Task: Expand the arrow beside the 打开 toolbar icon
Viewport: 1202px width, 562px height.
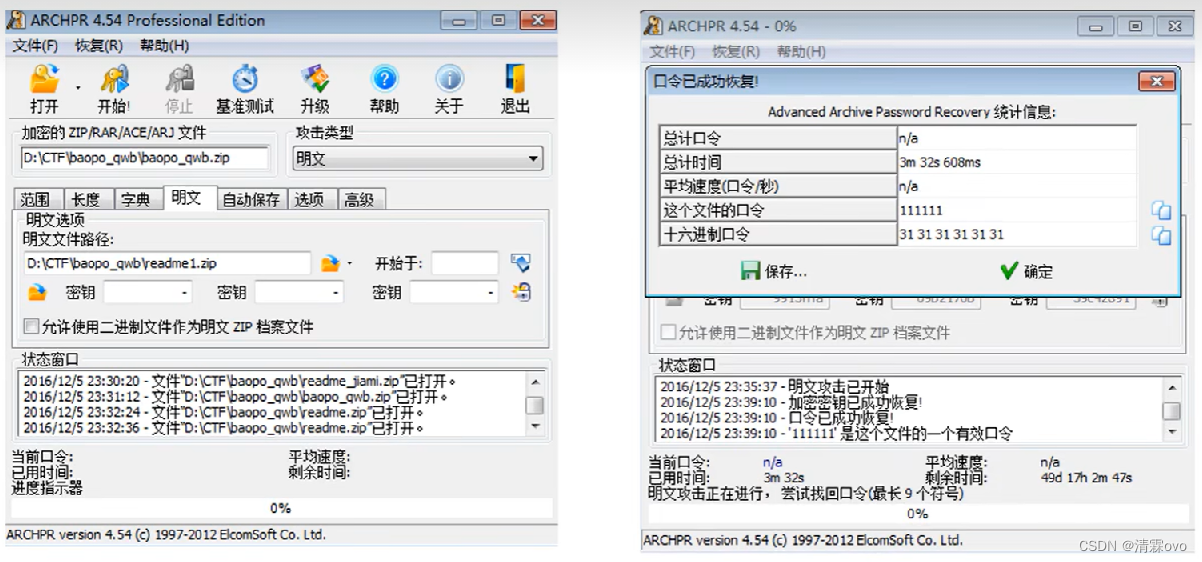Action: coord(79,88)
